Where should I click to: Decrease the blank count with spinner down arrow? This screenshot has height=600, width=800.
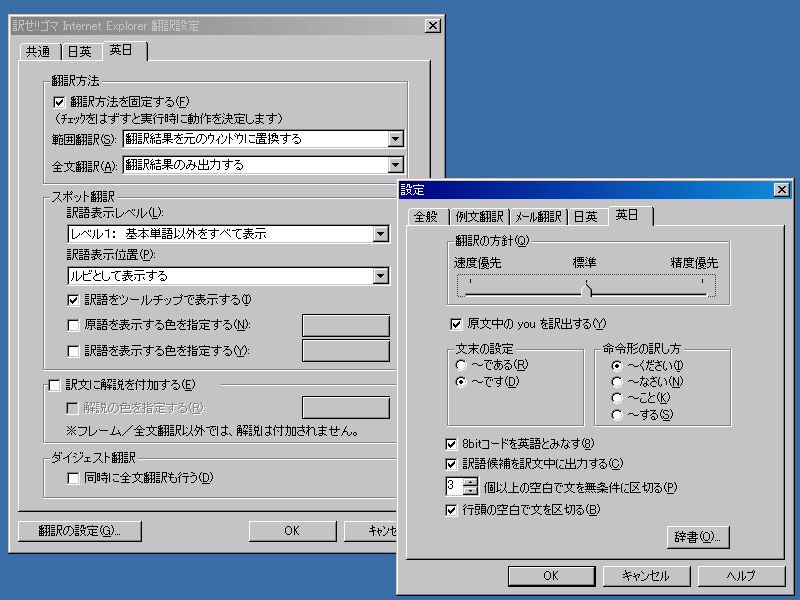pos(471,490)
